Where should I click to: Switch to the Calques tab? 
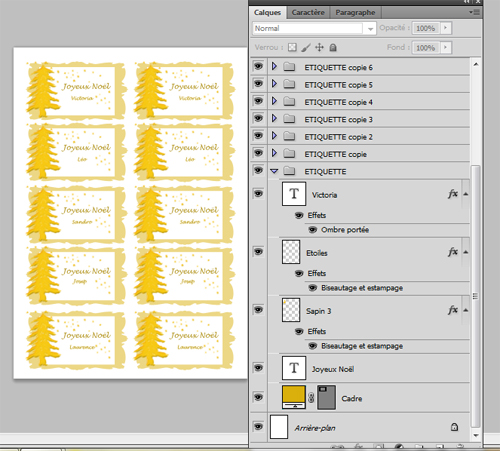[x=267, y=13]
